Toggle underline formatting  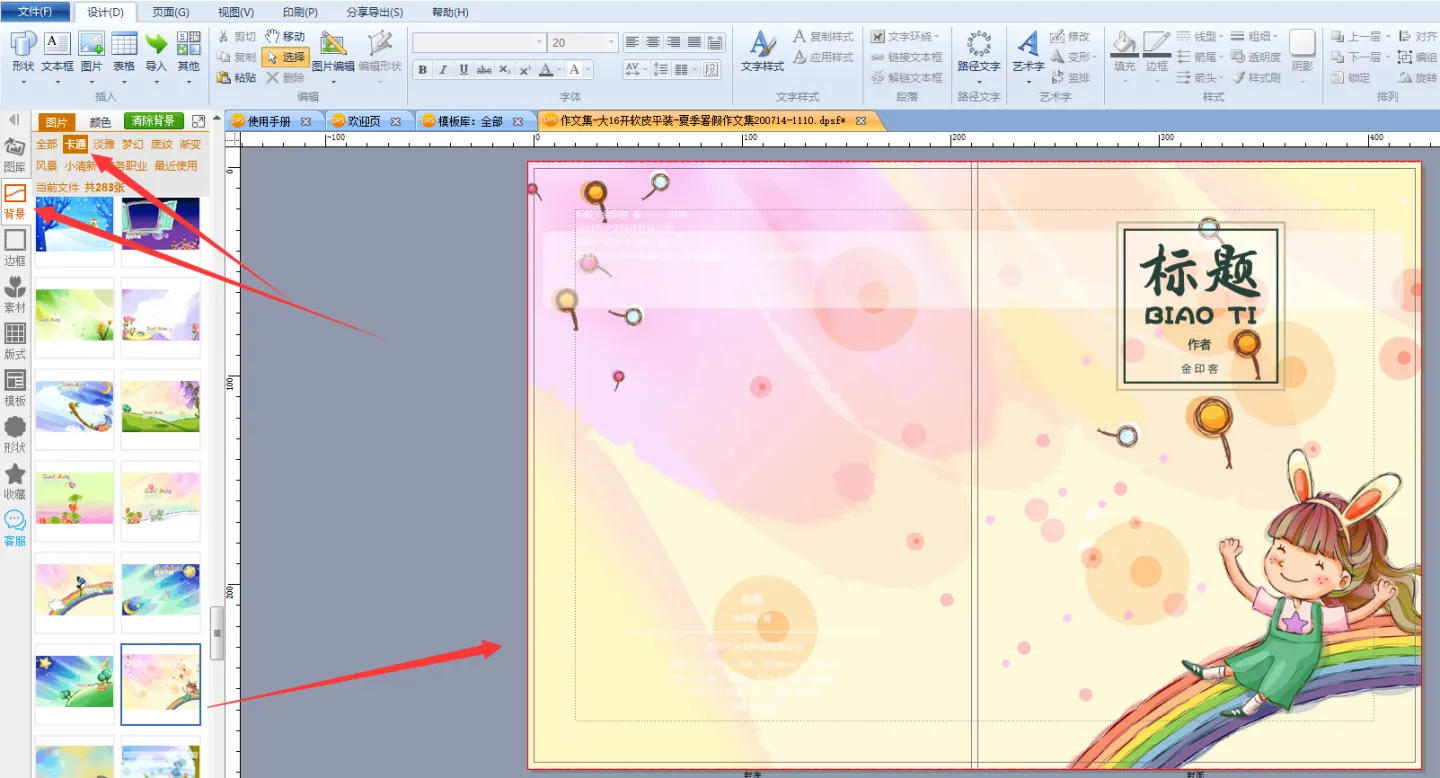pos(463,70)
